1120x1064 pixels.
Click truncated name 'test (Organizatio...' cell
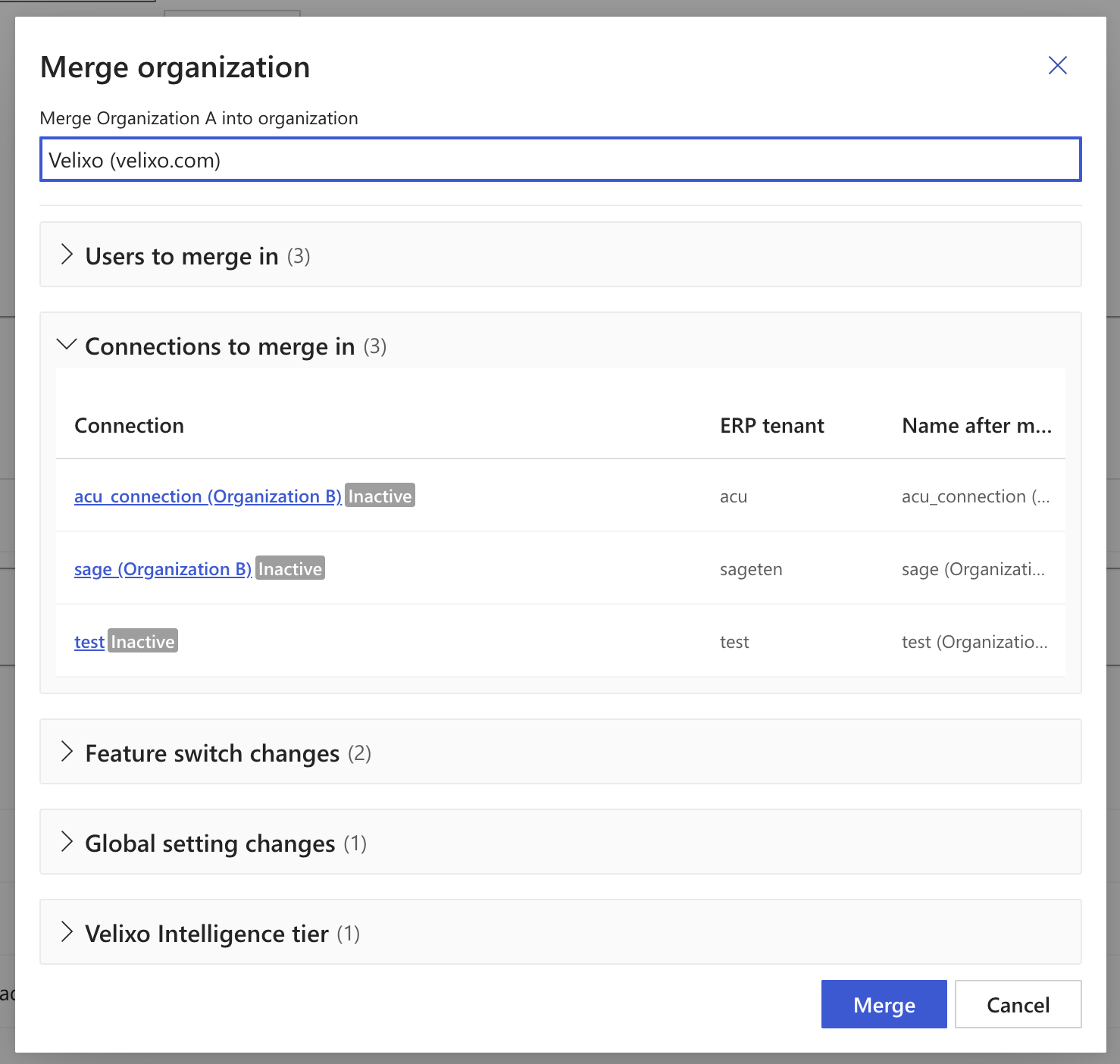pos(975,642)
